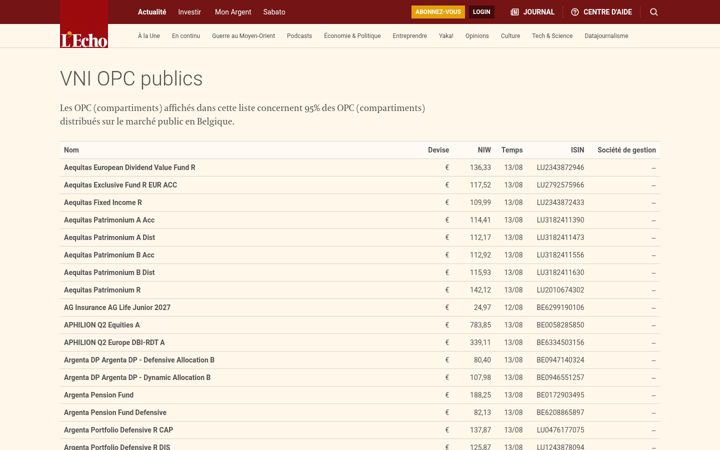The height and width of the screenshot is (450, 720).
Task: Select the NIW value 783,85
Action: (x=480, y=325)
